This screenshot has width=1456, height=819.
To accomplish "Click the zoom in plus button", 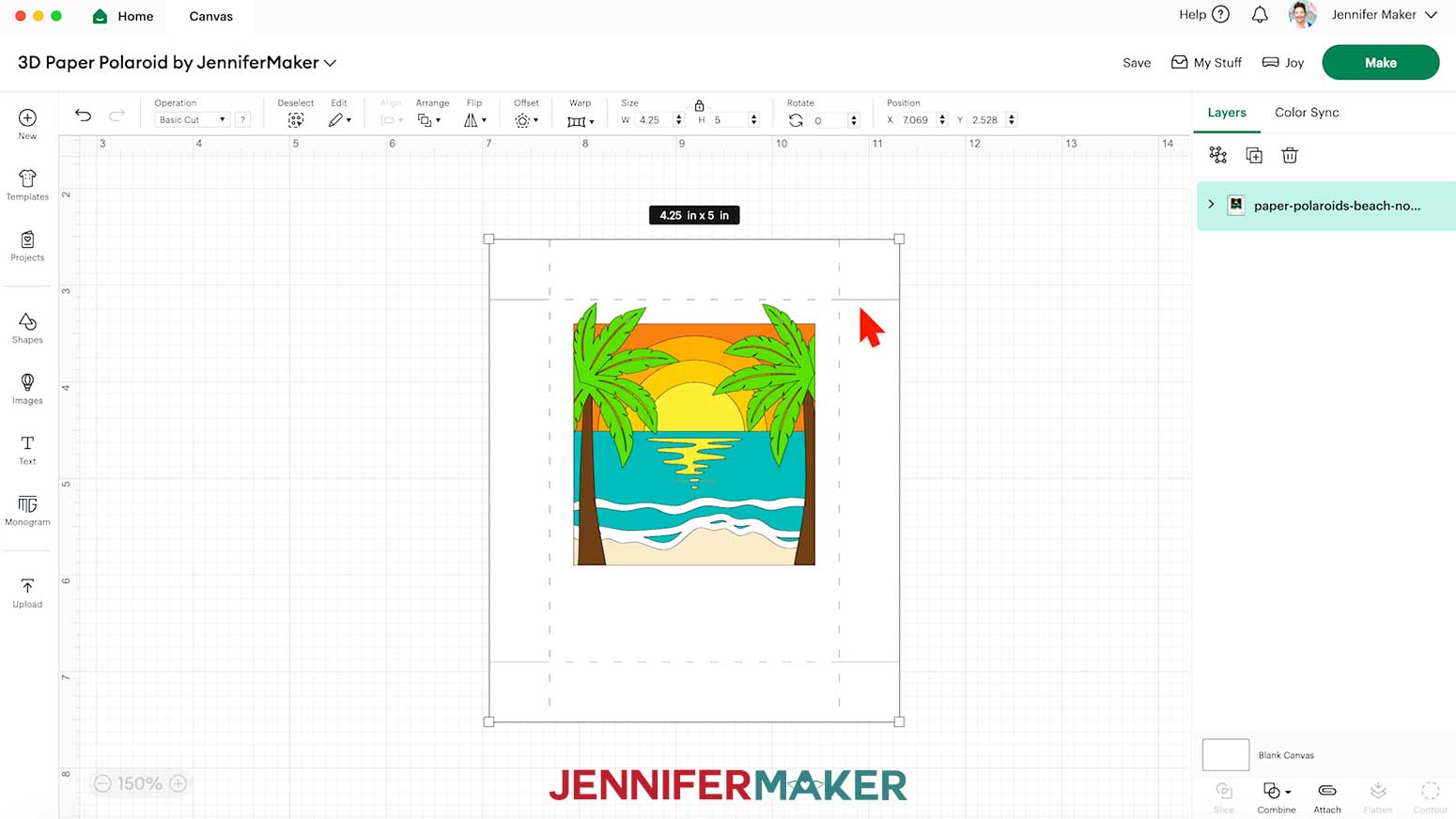I will tap(178, 783).
